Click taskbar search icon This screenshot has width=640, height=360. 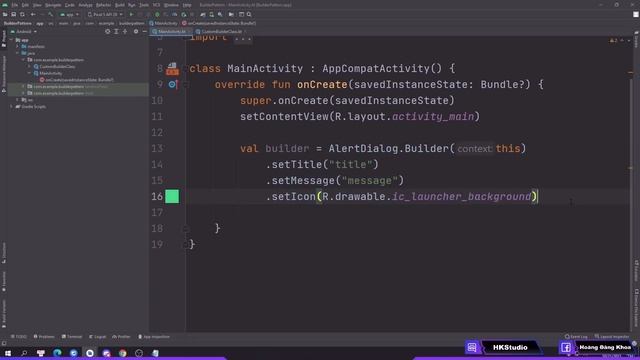point(24,353)
